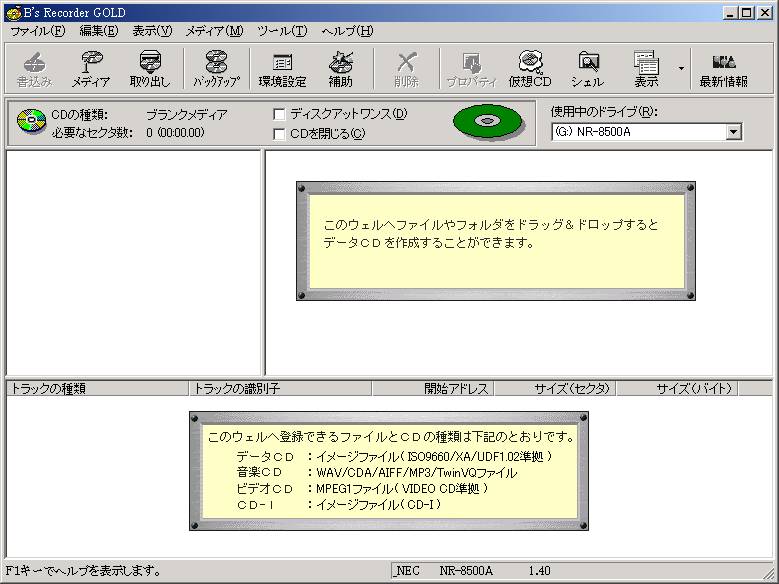779x584 pixels.
Task: Launch the 仮想CD virtual CD tool
Action: [530, 69]
